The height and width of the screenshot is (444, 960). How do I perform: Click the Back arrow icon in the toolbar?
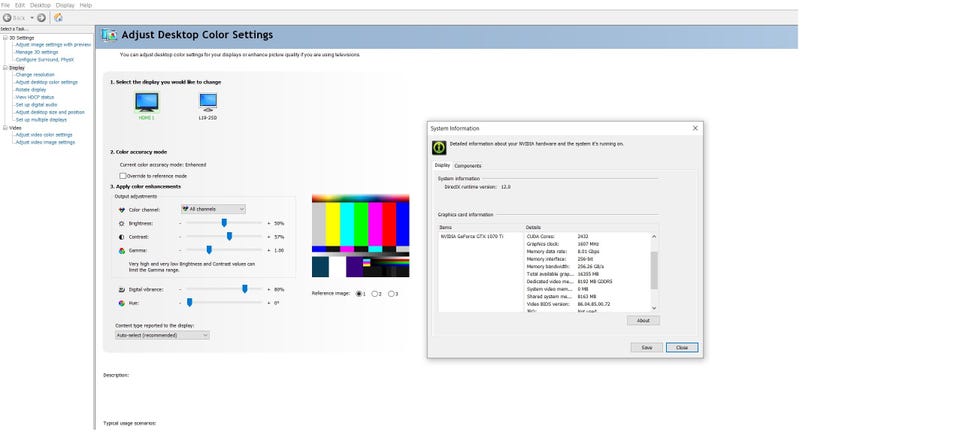click(x=7, y=18)
